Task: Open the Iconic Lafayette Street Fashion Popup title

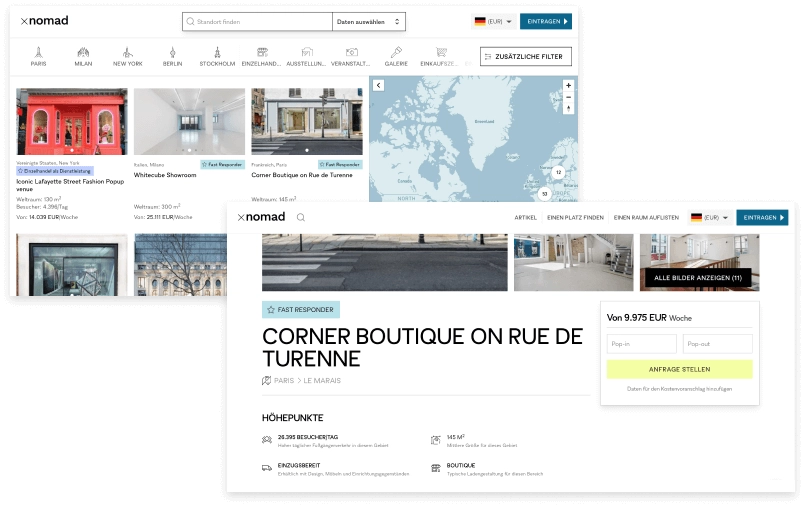Action: point(70,185)
